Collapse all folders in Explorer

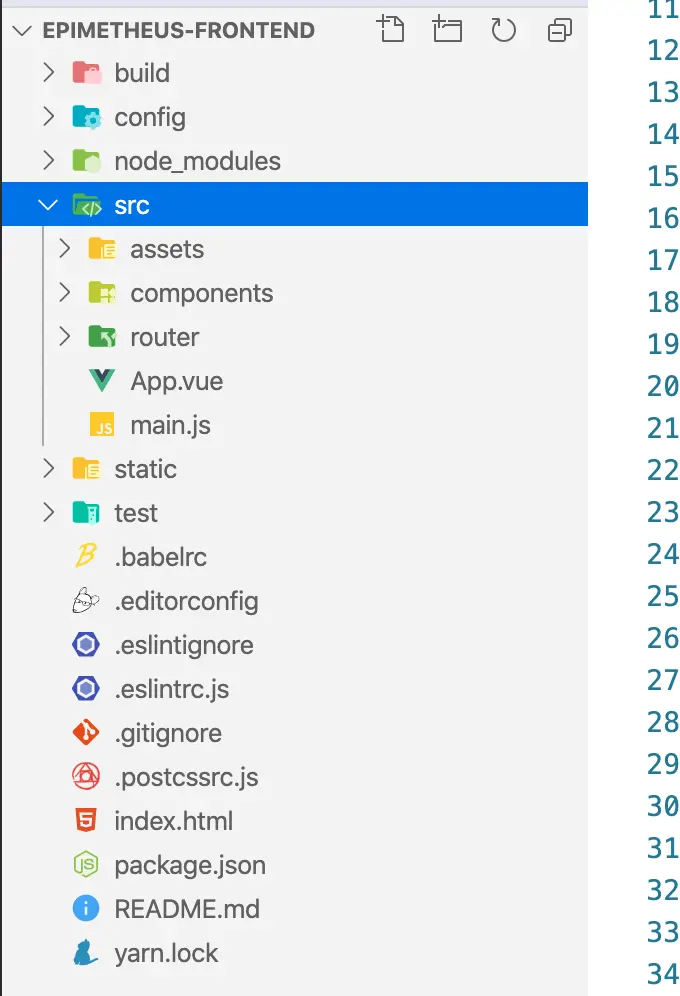(559, 30)
